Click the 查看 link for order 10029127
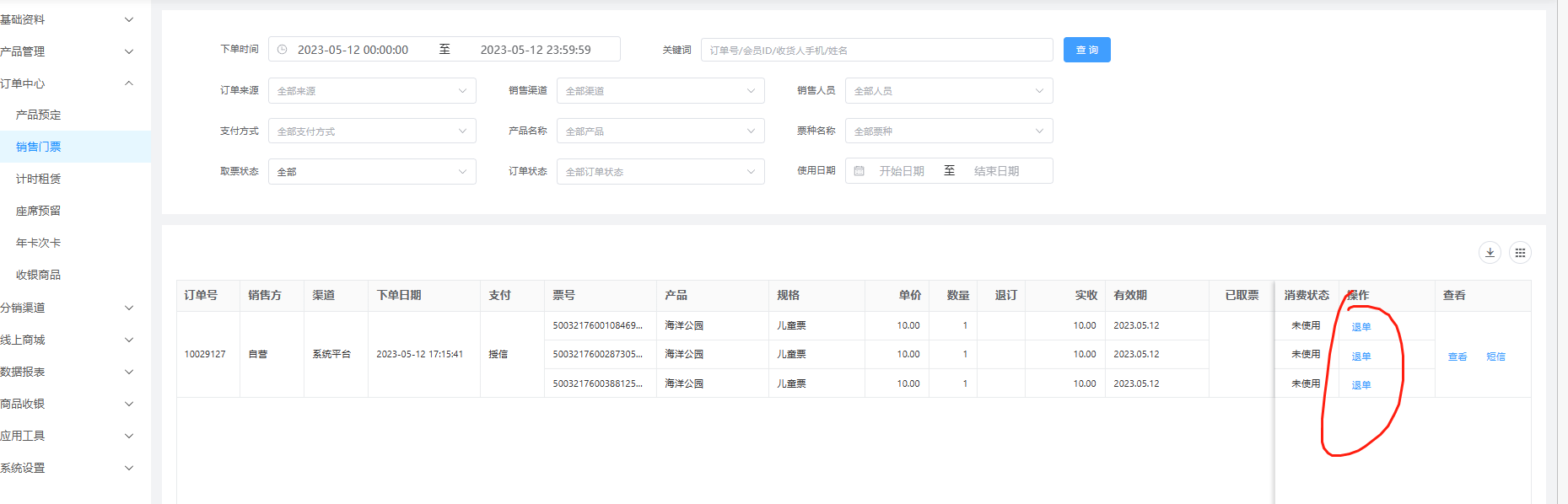Screen dimensions: 1568x504 click(x=1457, y=357)
